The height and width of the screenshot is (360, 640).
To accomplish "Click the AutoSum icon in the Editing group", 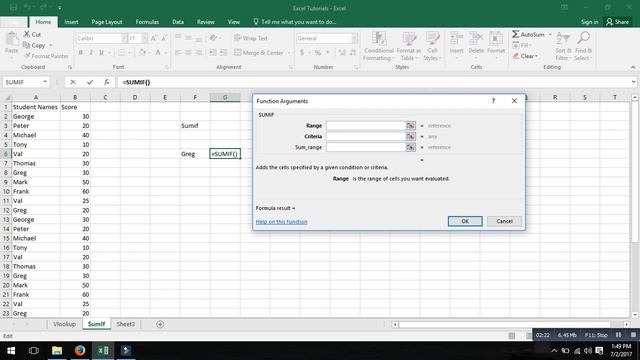I will (516, 34).
